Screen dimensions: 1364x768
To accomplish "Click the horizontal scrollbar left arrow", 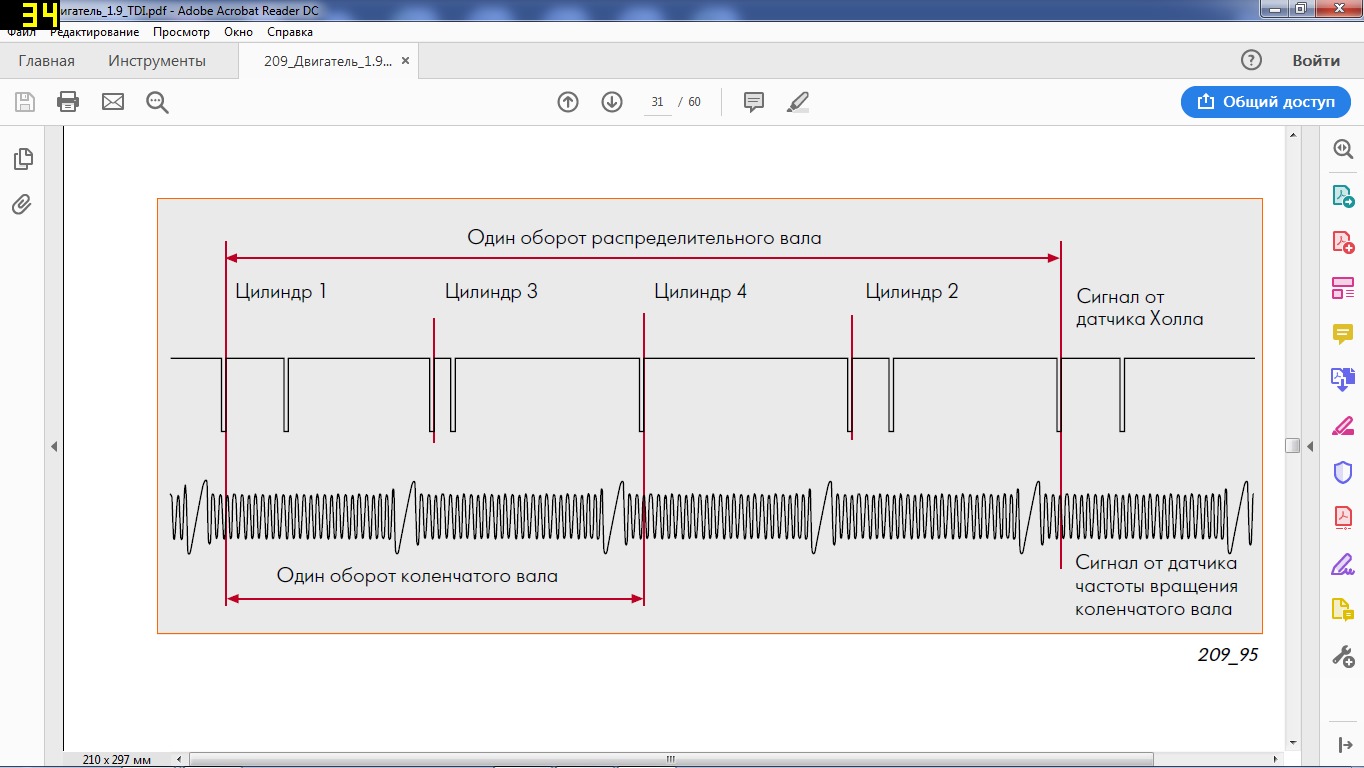I will (179, 759).
